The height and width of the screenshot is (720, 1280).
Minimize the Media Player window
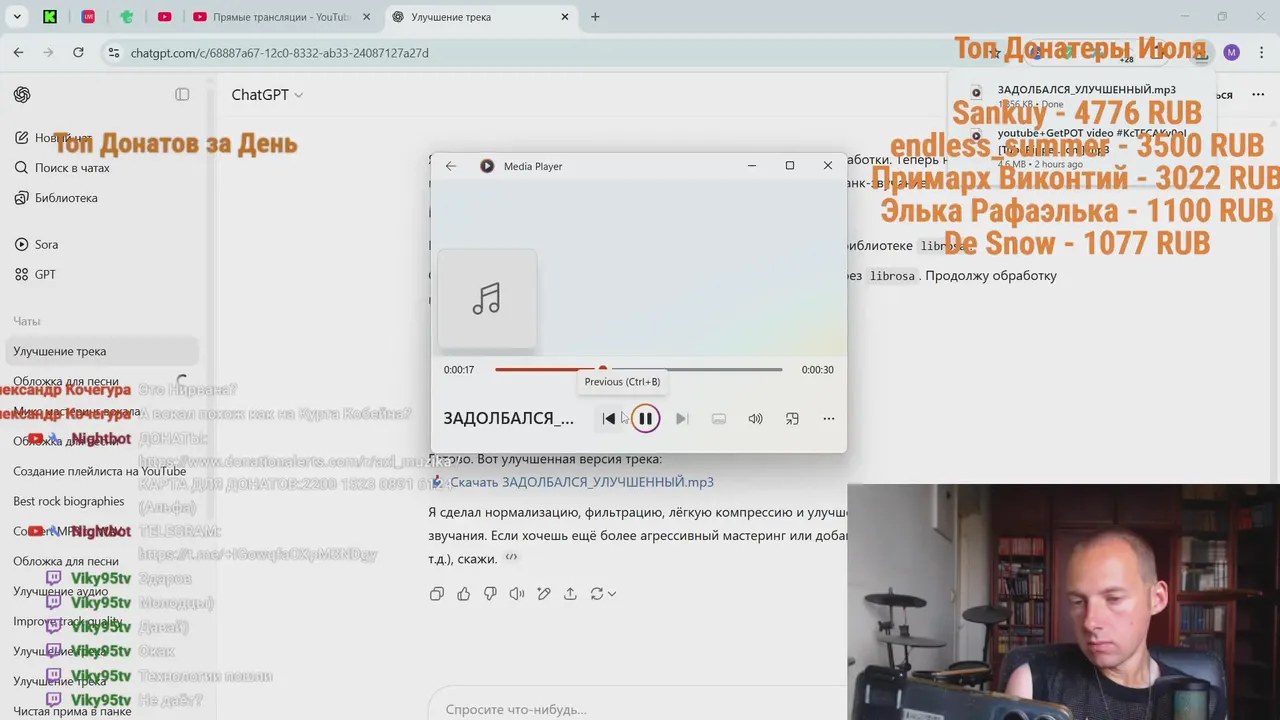[x=752, y=166]
